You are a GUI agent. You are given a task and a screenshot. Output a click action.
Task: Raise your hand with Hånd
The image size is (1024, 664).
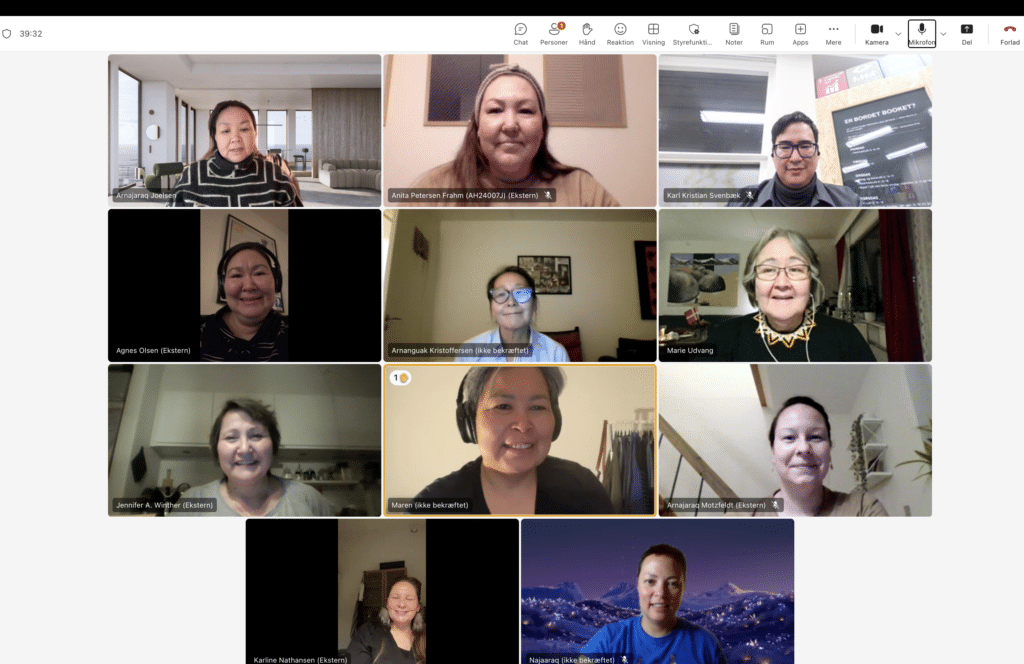[x=587, y=33]
